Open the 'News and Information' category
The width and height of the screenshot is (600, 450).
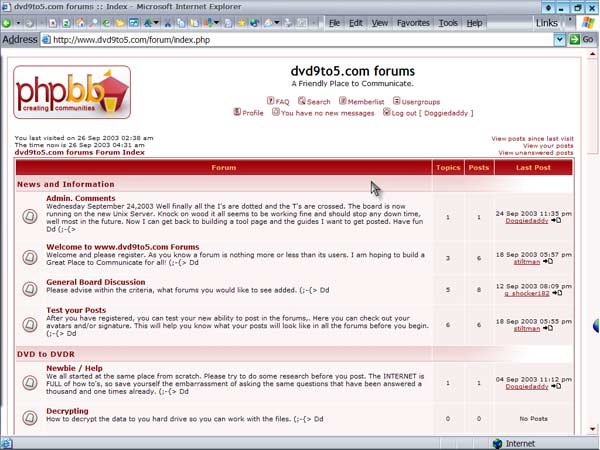(x=65, y=184)
